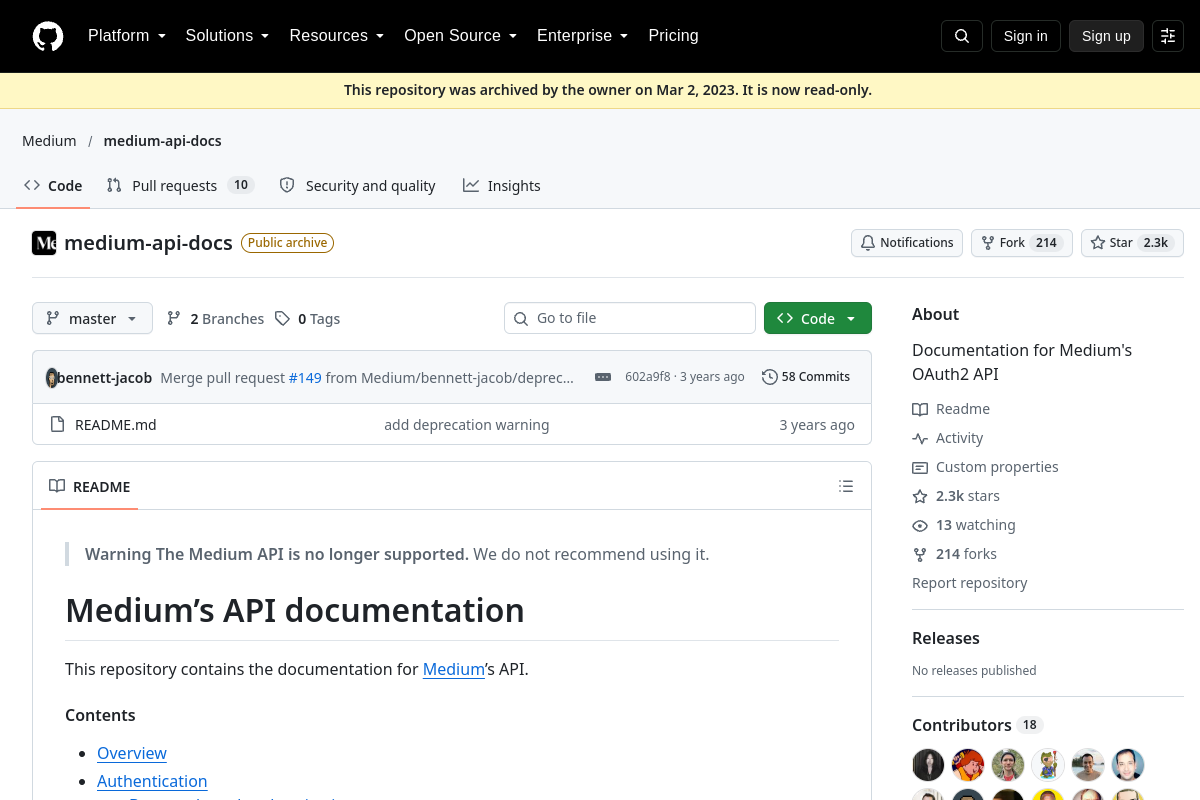The width and height of the screenshot is (1200, 800).
Task: Open appearance settings sliders icon
Action: 1168,36
